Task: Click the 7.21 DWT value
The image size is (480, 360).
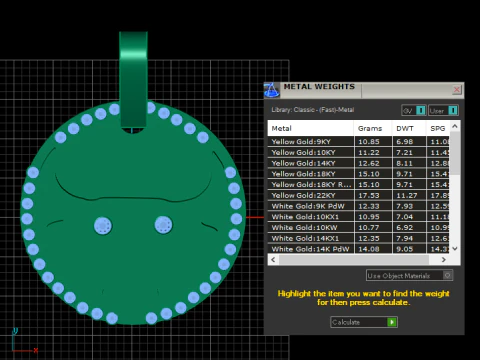Action: click(404, 152)
